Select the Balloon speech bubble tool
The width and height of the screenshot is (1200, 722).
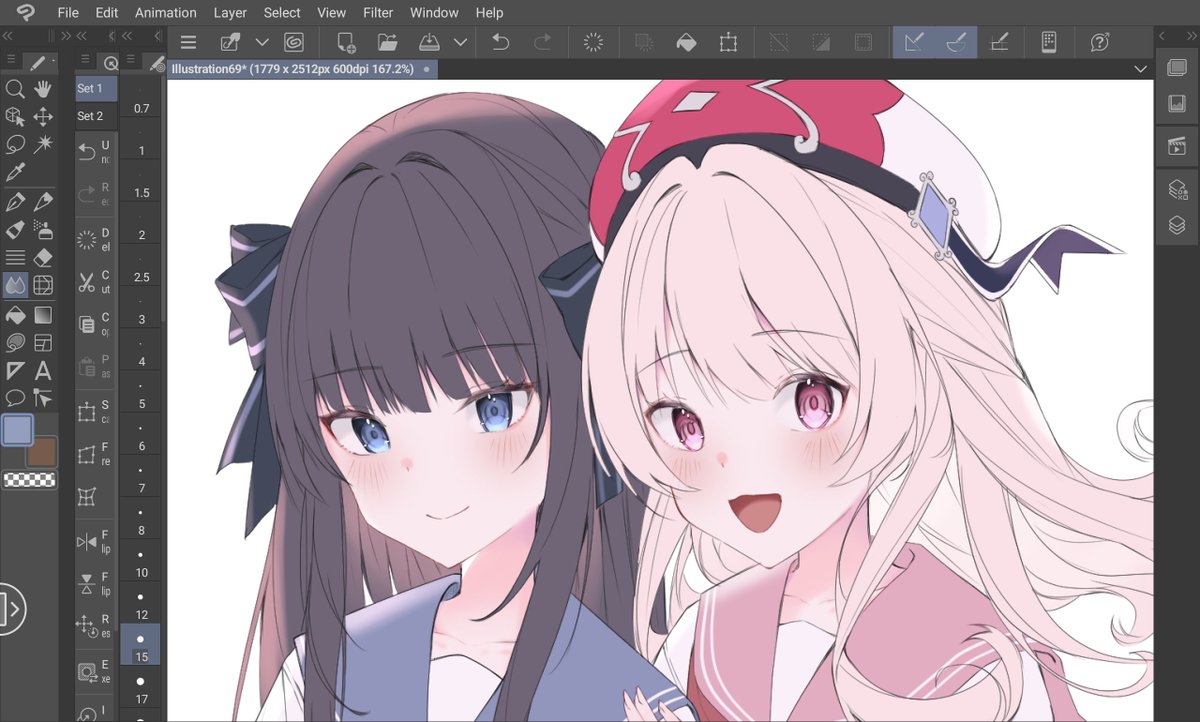(x=15, y=398)
